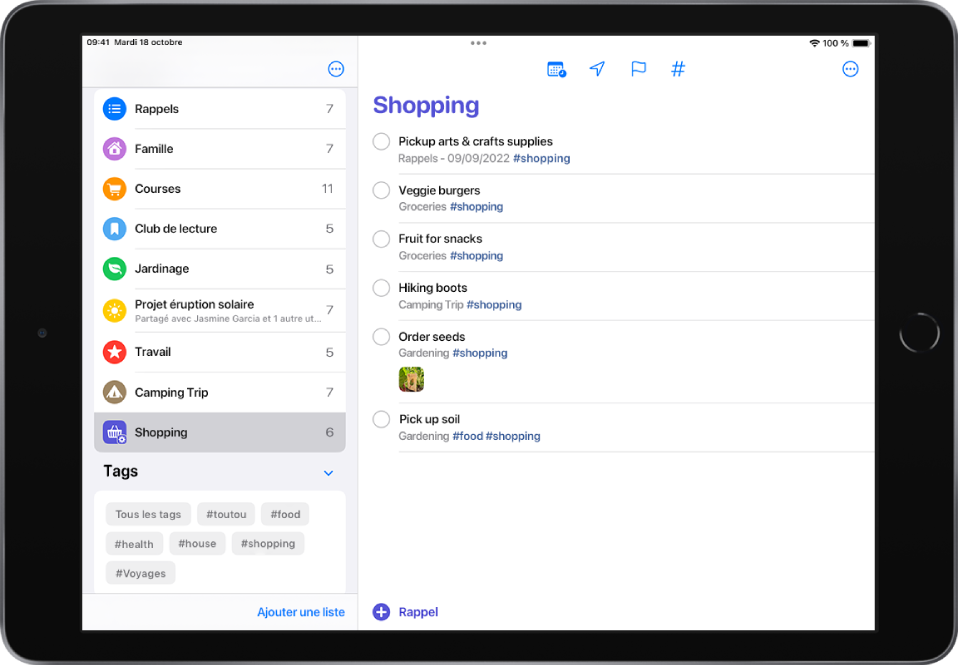The height and width of the screenshot is (665, 958).
Task: Tap the flag toolbar icon
Action: [638, 69]
